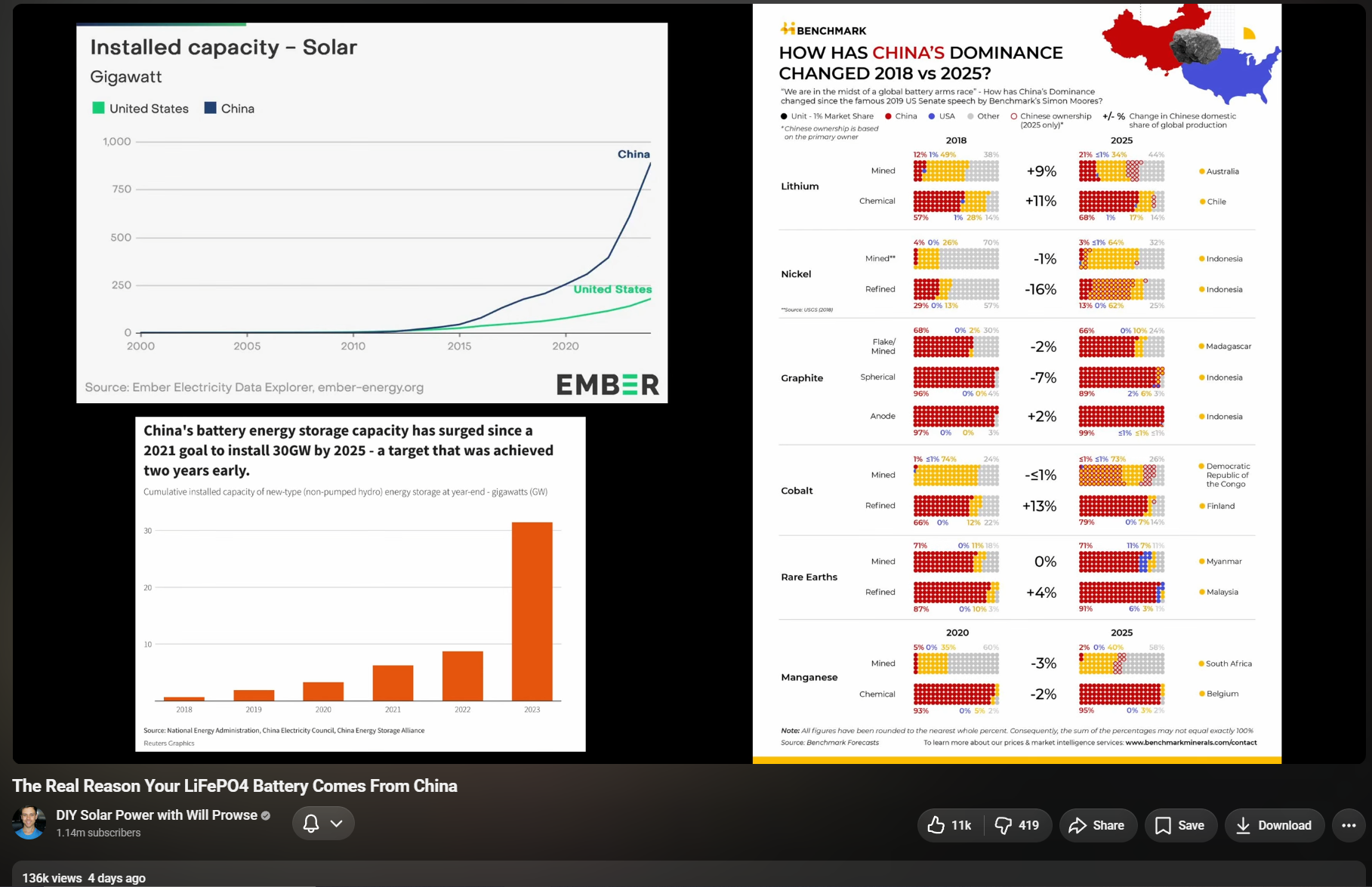Click the "Cobalt" row label

coord(797,491)
